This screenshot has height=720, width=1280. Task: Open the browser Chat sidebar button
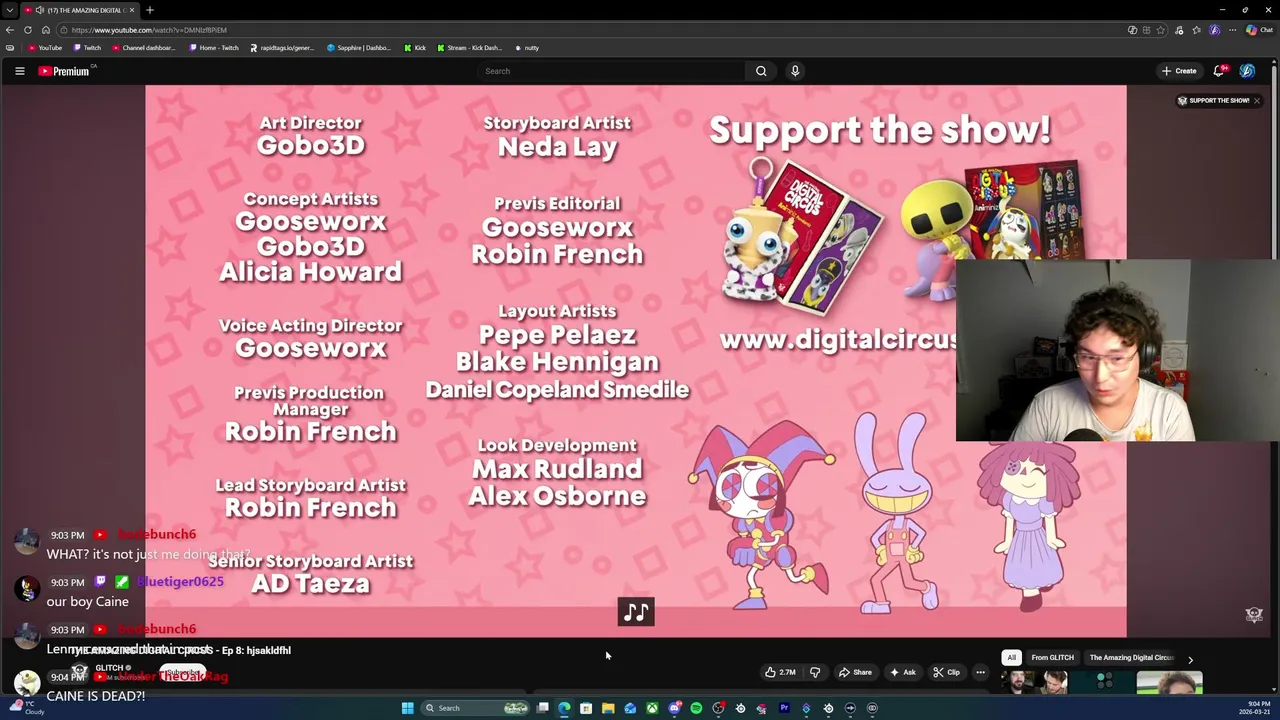coord(1261,30)
